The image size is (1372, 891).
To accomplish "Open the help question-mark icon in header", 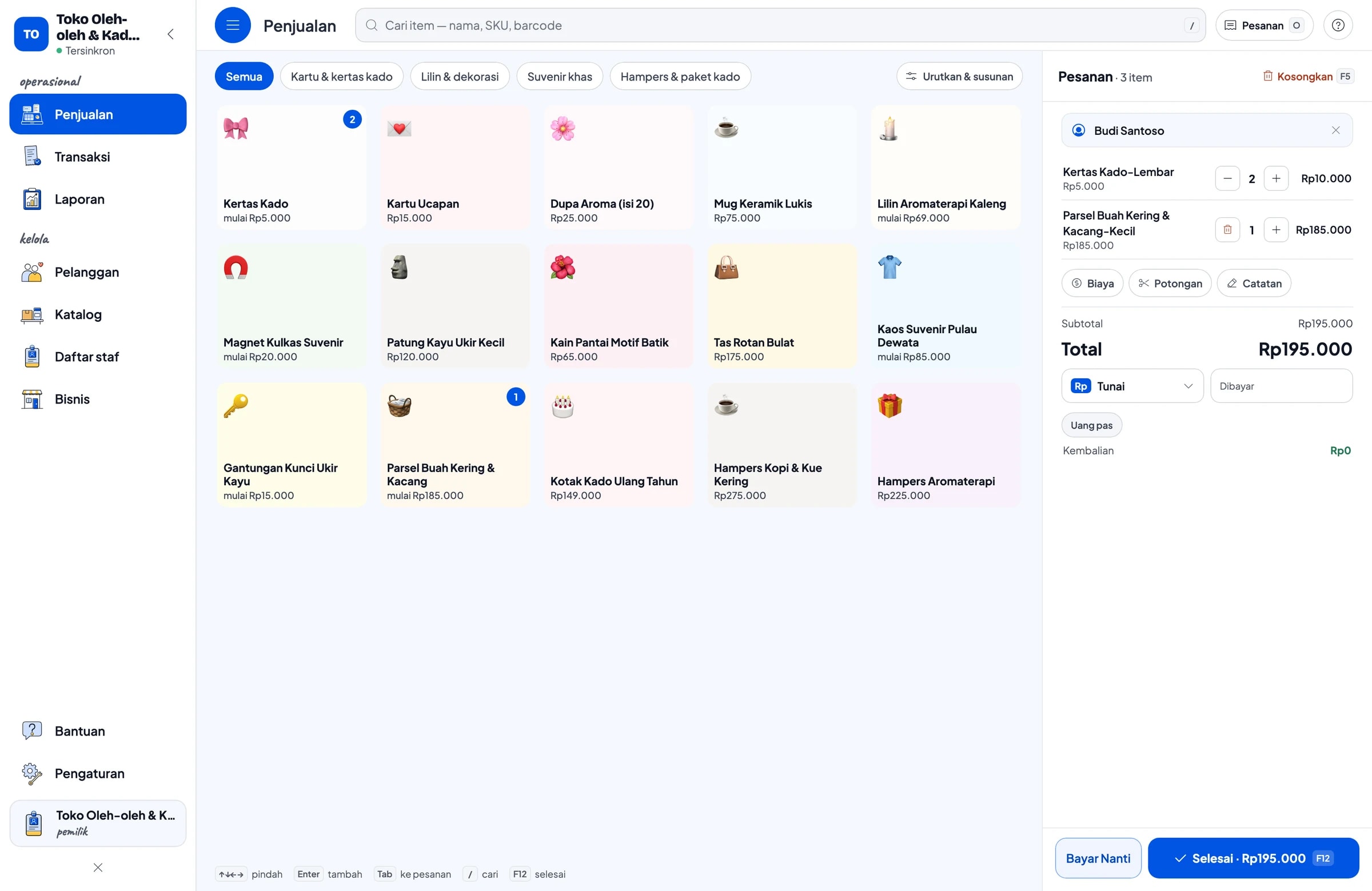I will (1338, 25).
